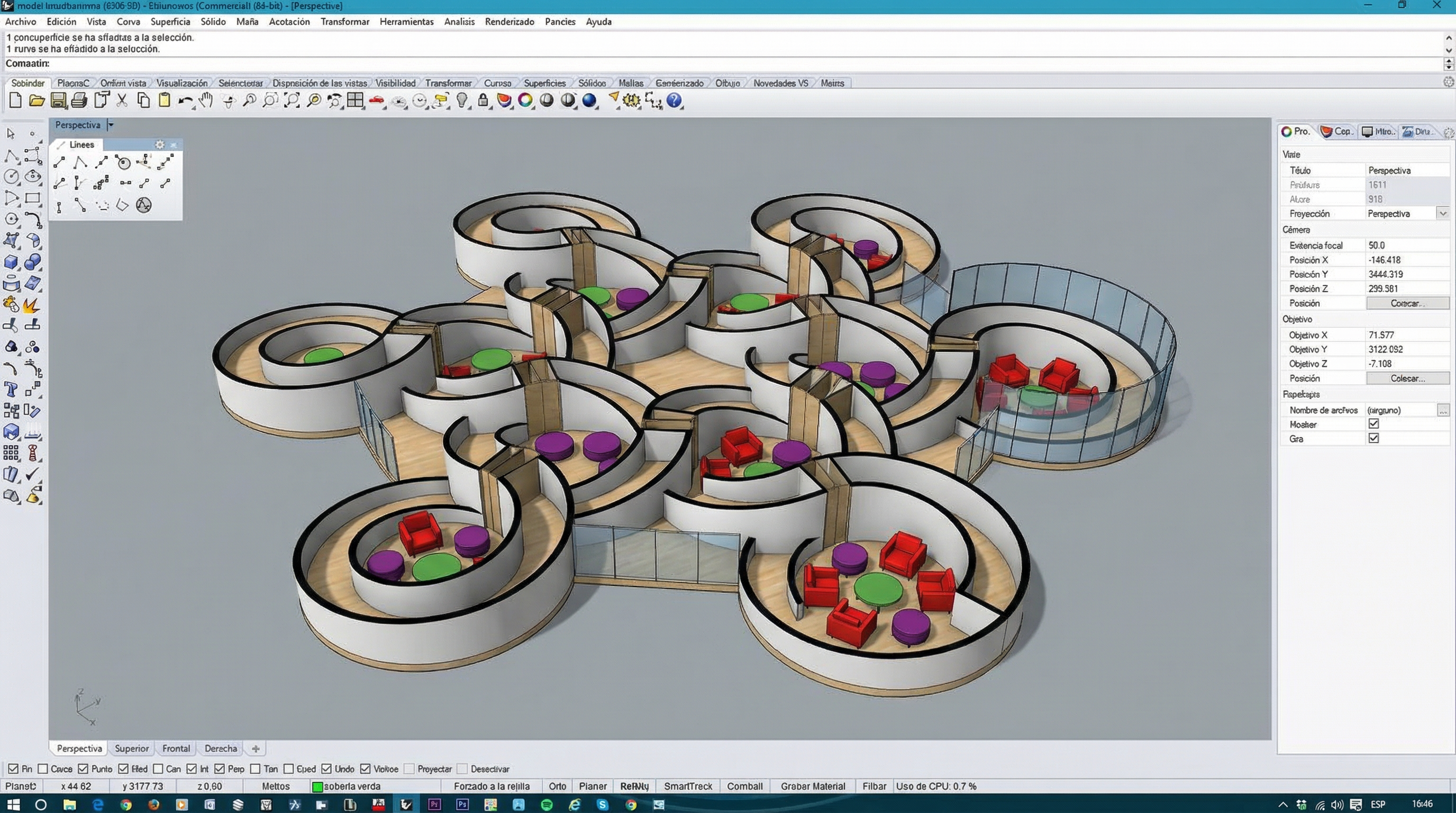This screenshot has height=813, width=1456.
Task: Switch to the Frontal viewport tab
Action: point(176,748)
